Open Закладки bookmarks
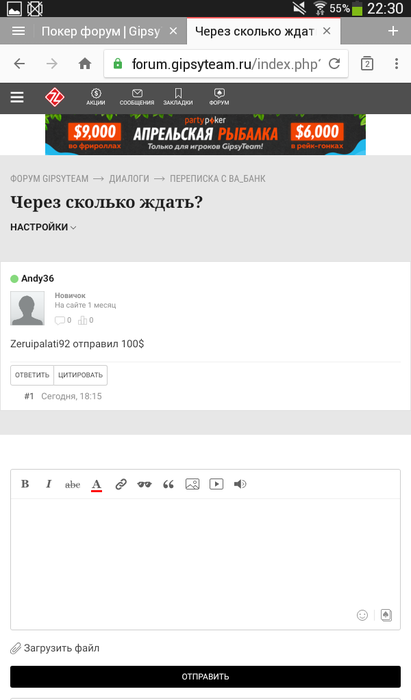 (178, 97)
